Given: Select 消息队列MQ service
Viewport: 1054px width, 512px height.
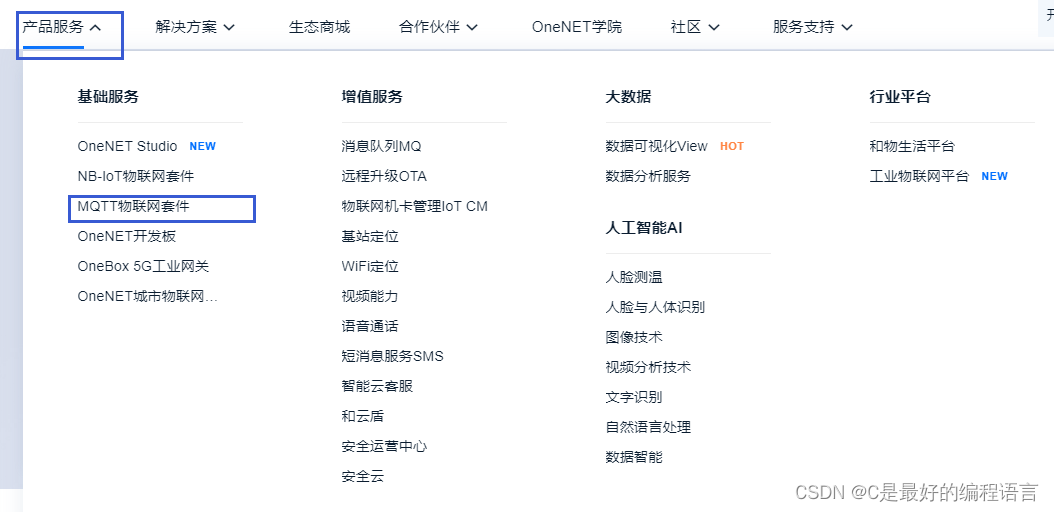Looking at the screenshot, I should (381, 146).
